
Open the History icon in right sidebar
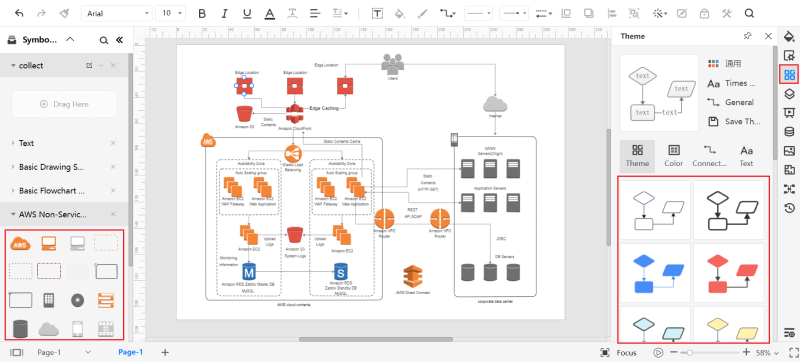(x=789, y=208)
